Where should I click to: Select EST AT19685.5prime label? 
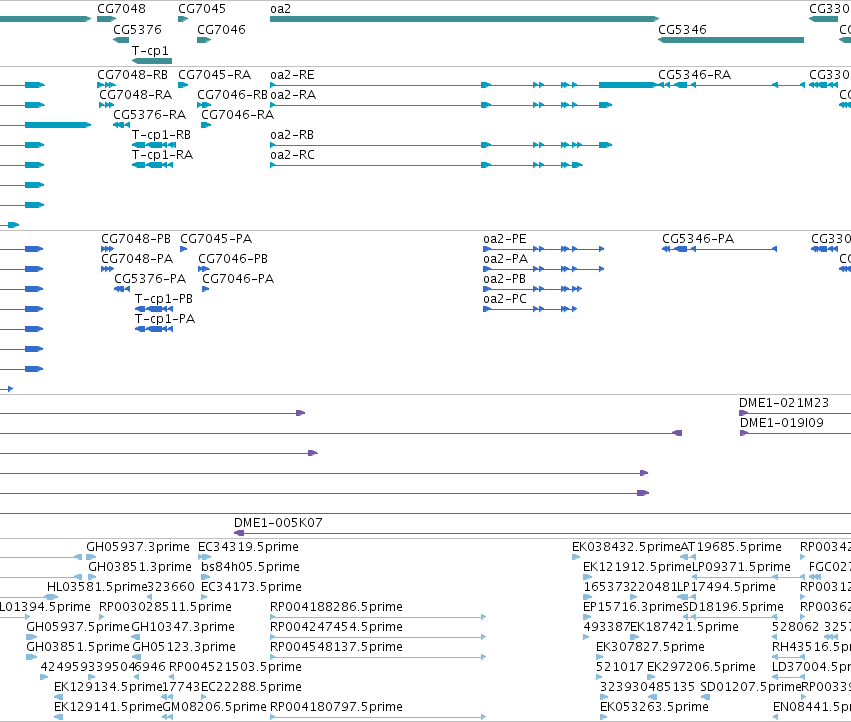pos(731,547)
